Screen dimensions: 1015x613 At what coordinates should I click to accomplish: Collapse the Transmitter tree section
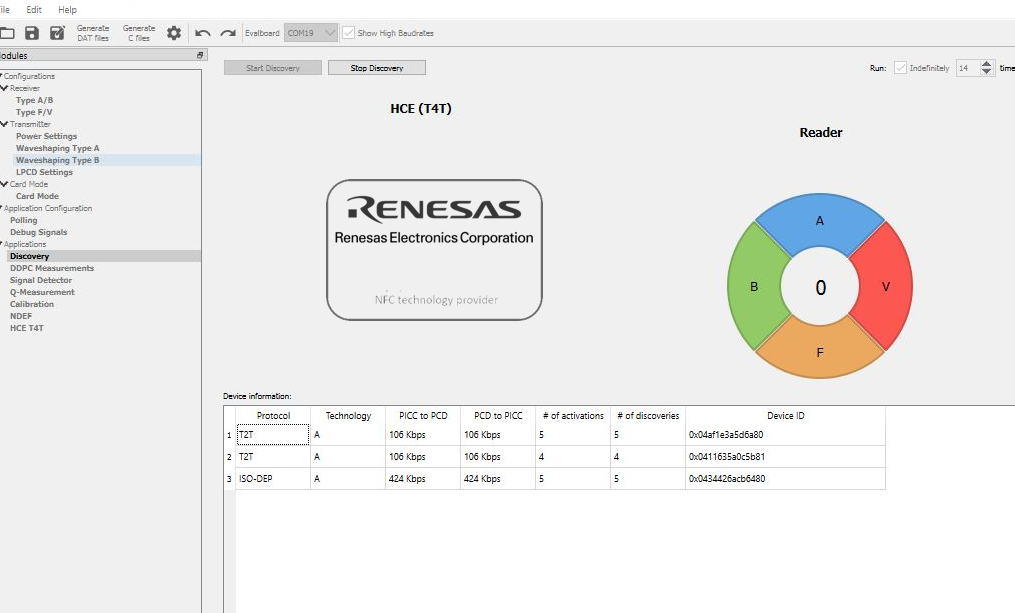click(x=5, y=124)
